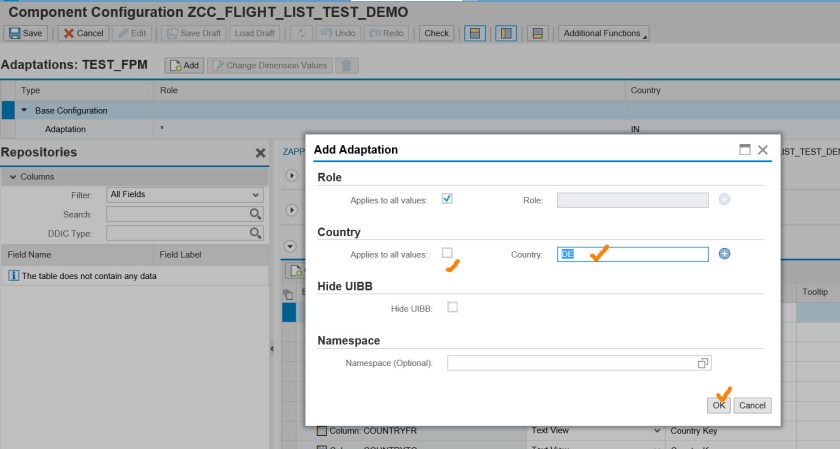Maximize the Add Adaptation dialog
This screenshot has width=840, height=449.
[x=744, y=150]
